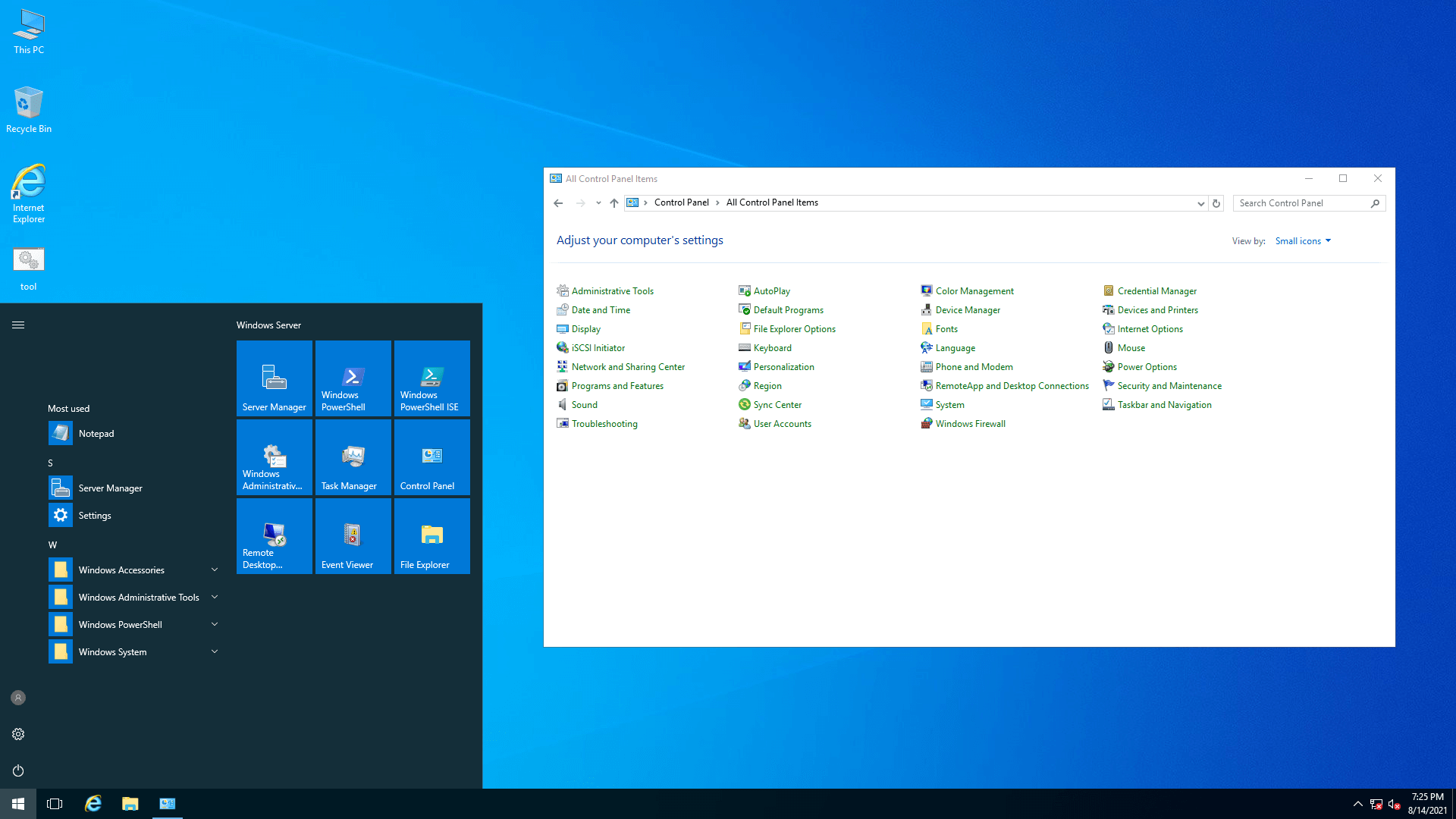Click the Power icon in Start menu
The height and width of the screenshot is (819, 1456).
point(18,770)
